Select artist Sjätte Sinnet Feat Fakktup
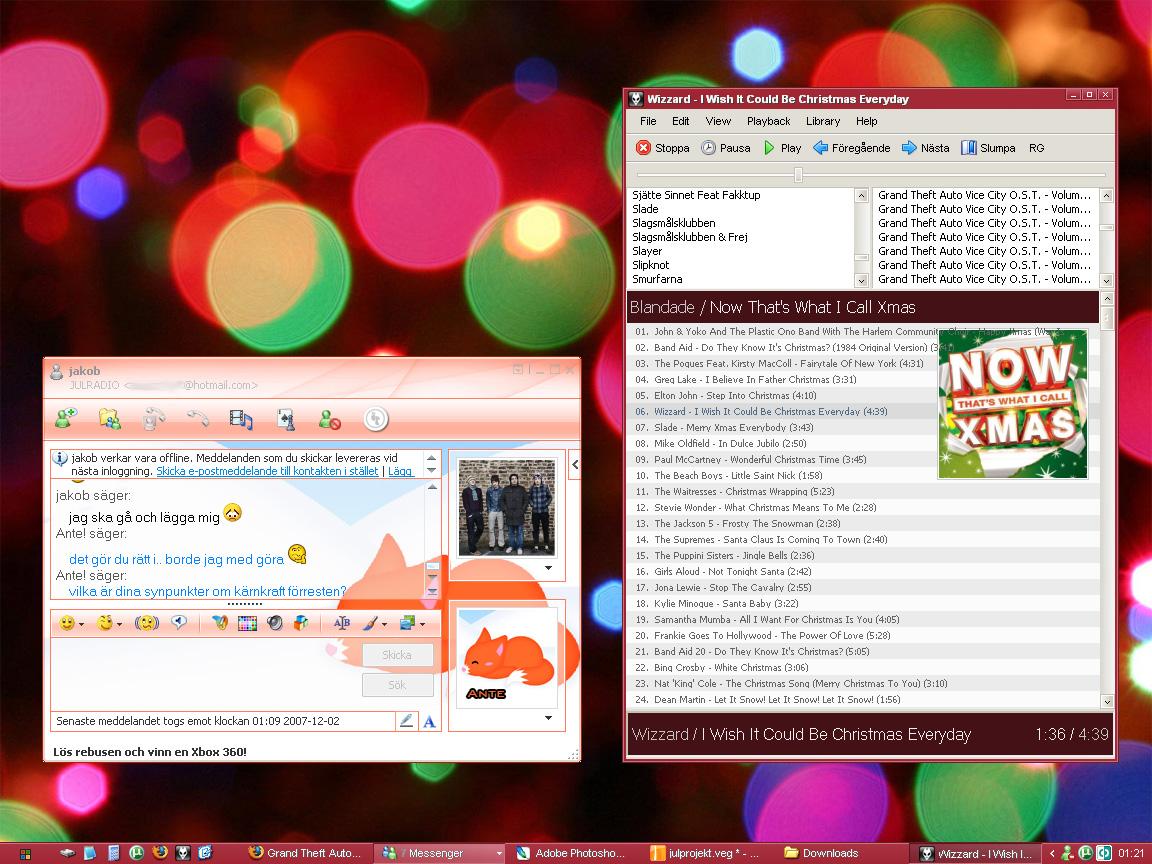Image resolution: width=1152 pixels, height=864 pixels. coord(696,195)
